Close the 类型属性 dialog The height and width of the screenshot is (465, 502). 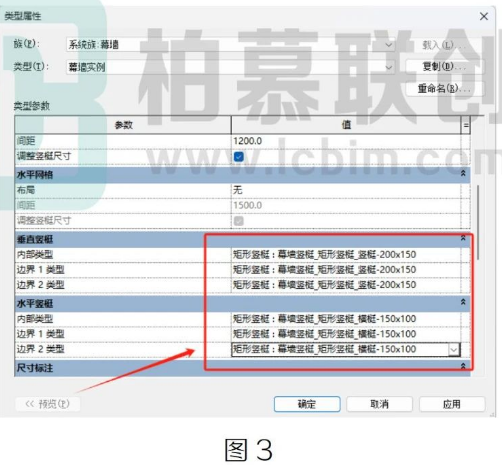point(484,16)
